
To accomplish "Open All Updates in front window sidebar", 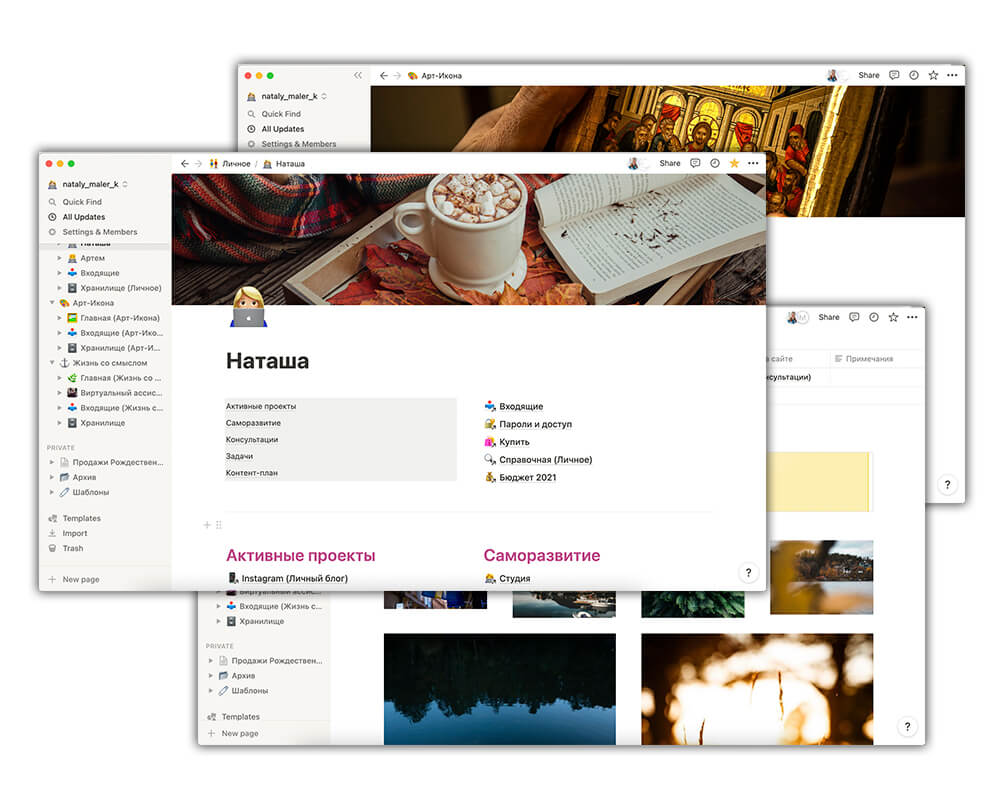I will click(84, 217).
